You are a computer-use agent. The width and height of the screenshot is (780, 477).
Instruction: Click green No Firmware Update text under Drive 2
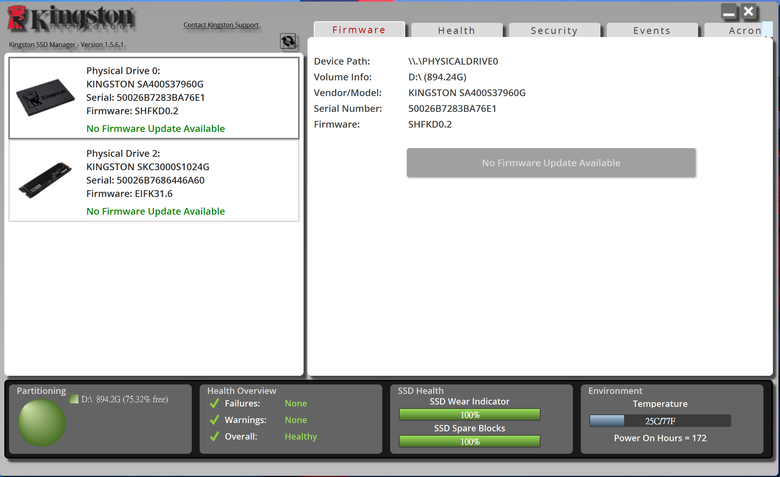pos(156,211)
